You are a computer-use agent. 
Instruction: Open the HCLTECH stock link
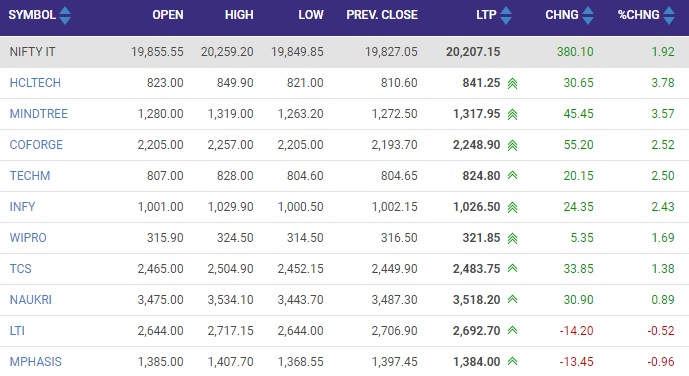35,83
